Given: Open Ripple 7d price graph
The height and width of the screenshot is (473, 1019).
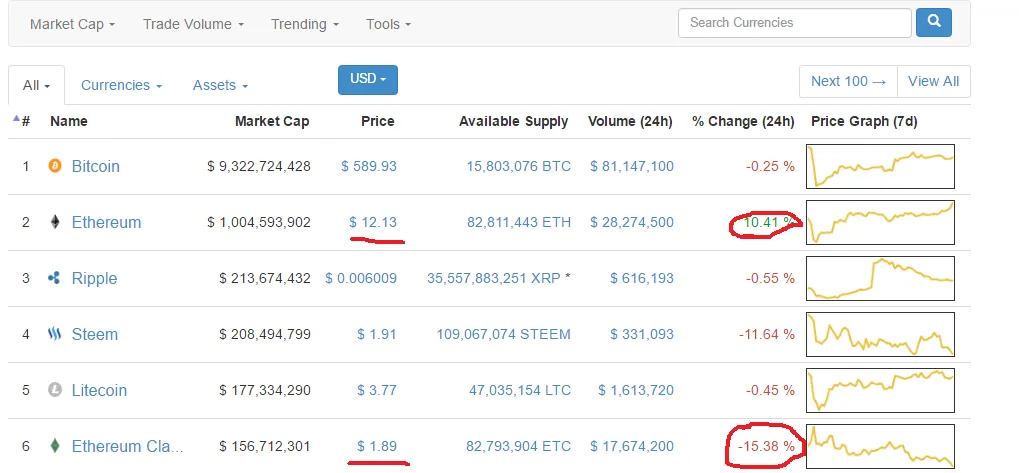Looking at the screenshot, I should (x=880, y=278).
